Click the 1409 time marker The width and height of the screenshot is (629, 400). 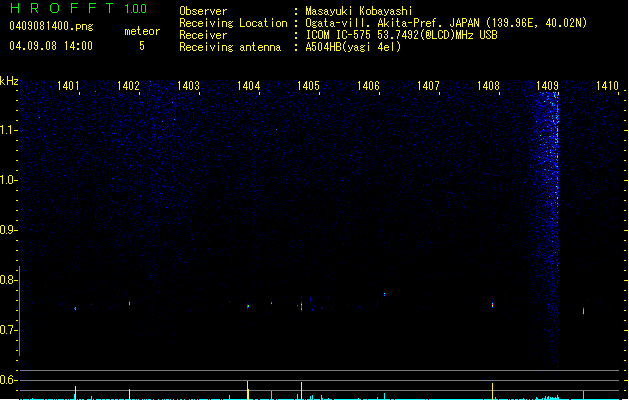pos(548,85)
